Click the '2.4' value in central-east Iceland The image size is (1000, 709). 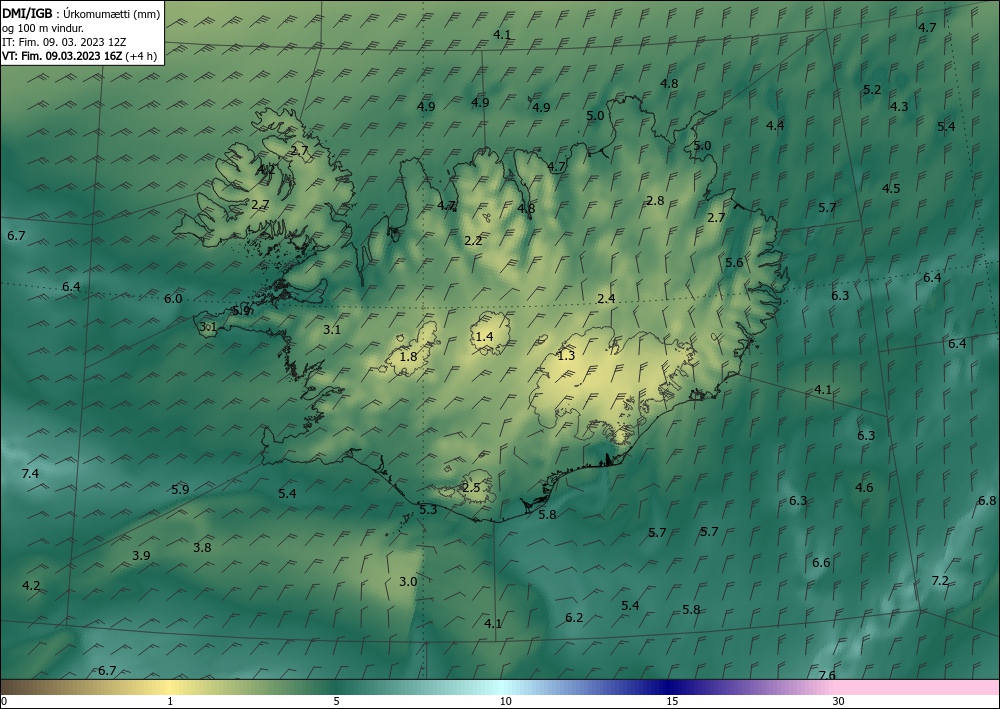(606, 298)
